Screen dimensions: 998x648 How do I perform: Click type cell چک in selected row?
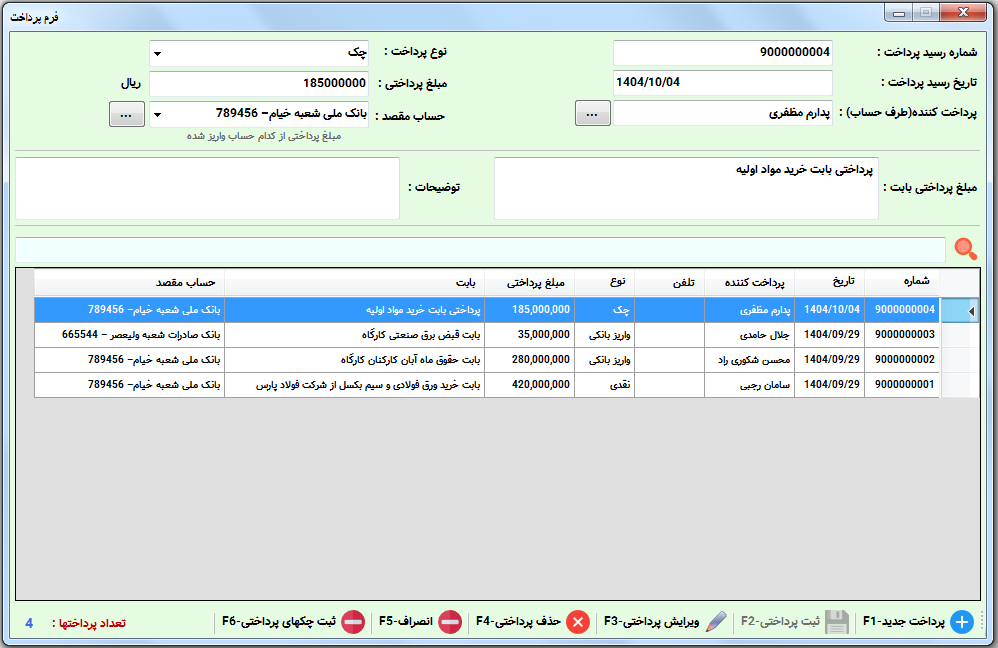click(605, 310)
